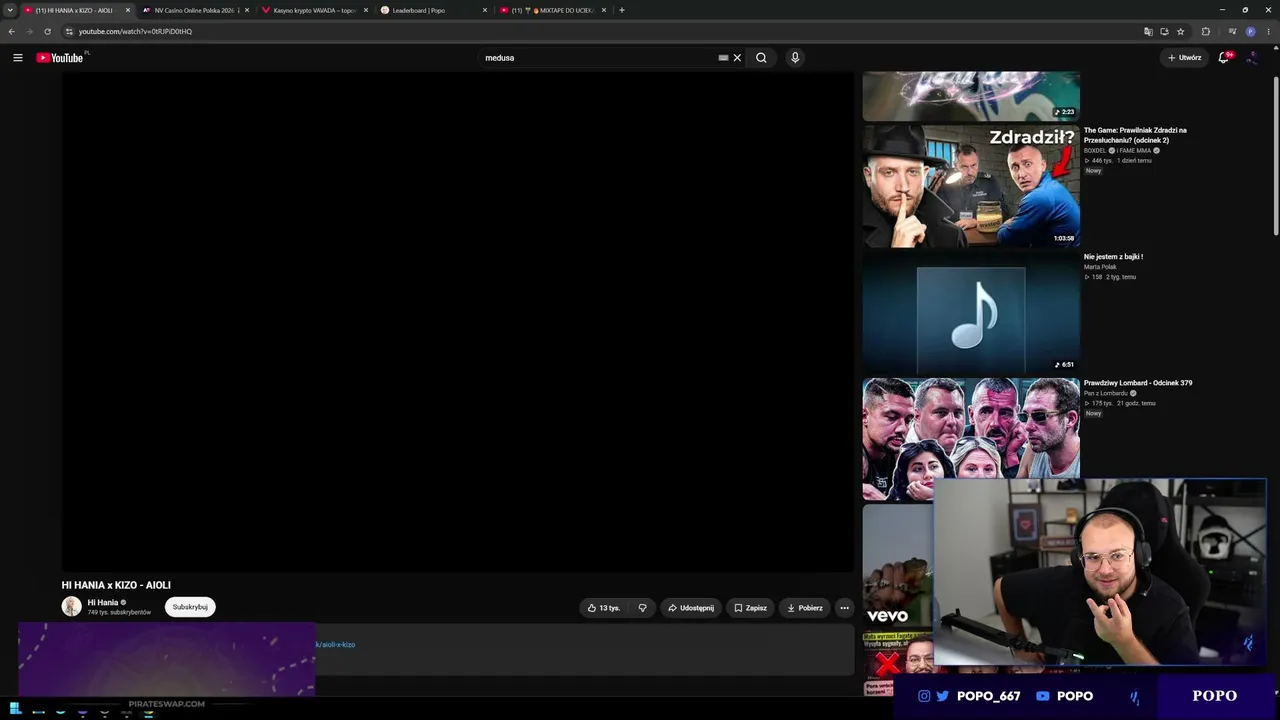Clear the search text with the X
The width and height of the screenshot is (1280, 720).
pos(737,58)
